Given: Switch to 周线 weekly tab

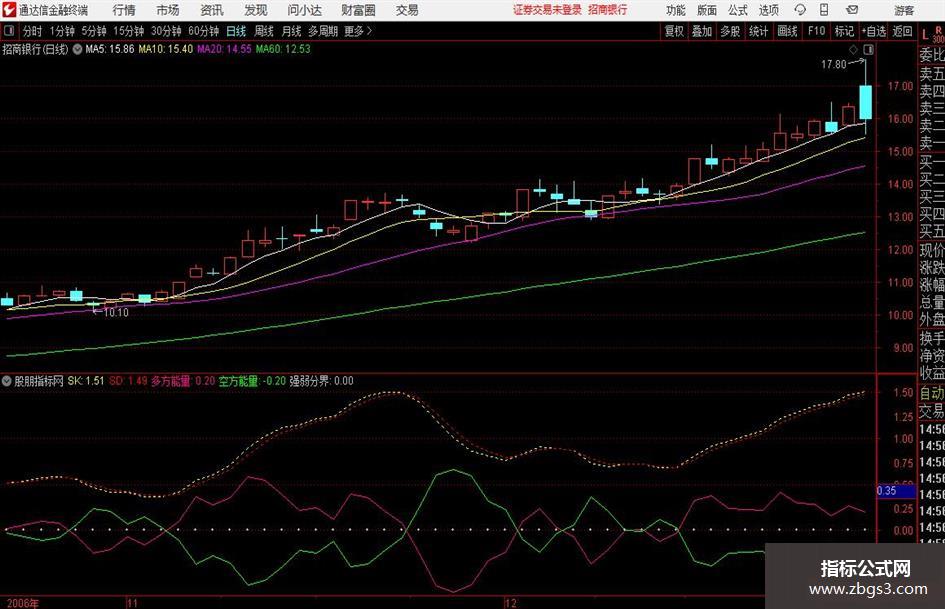Looking at the screenshot, I should pos(264,31).
